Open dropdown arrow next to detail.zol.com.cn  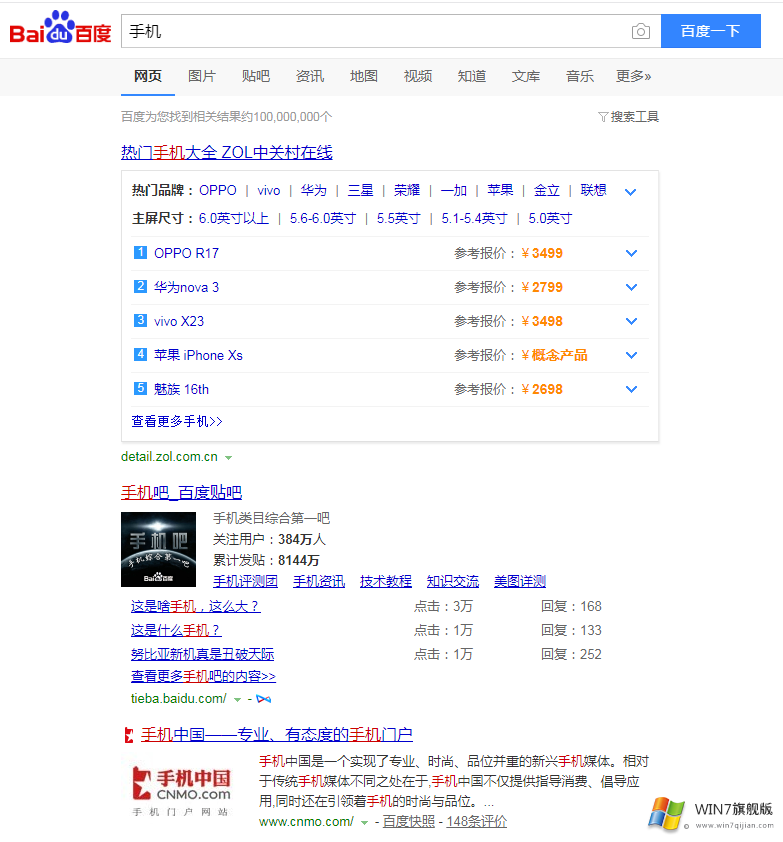[228, 458]
